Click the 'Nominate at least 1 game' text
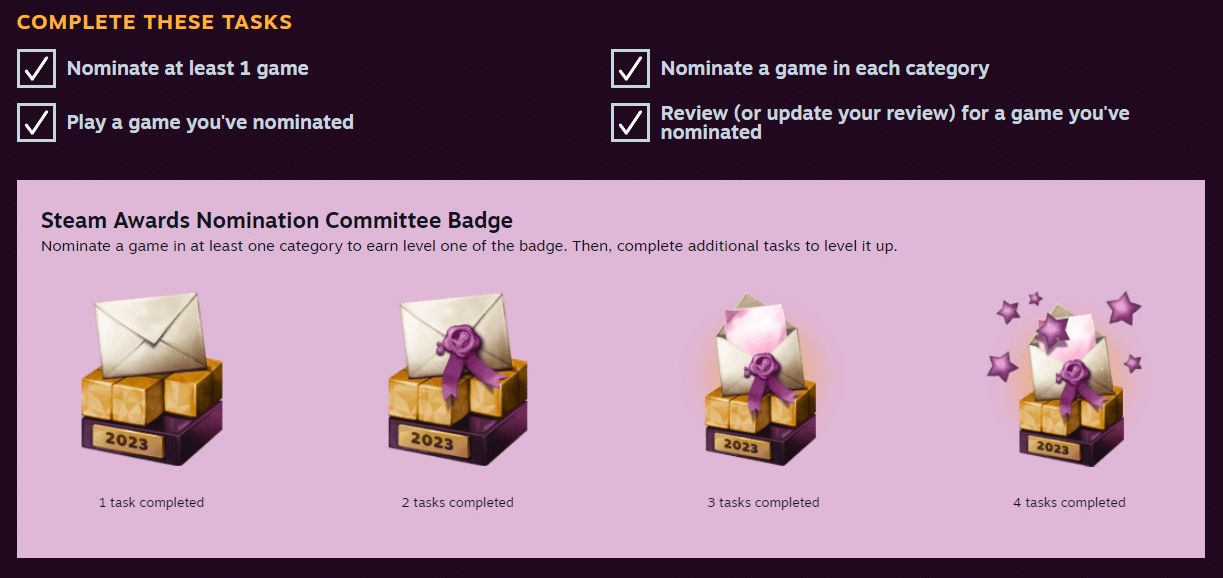 [188, 69]
